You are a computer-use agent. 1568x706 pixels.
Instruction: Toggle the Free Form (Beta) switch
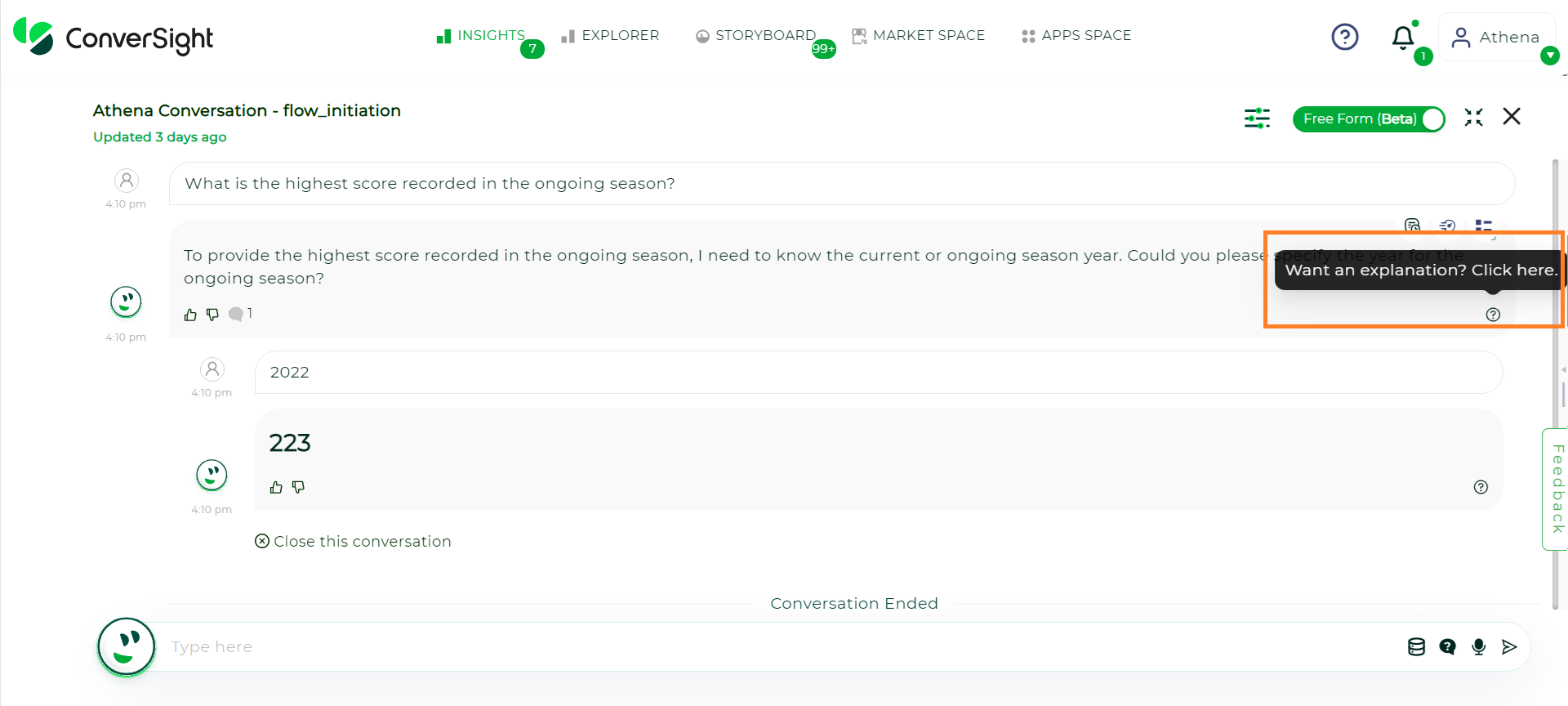1369,119
